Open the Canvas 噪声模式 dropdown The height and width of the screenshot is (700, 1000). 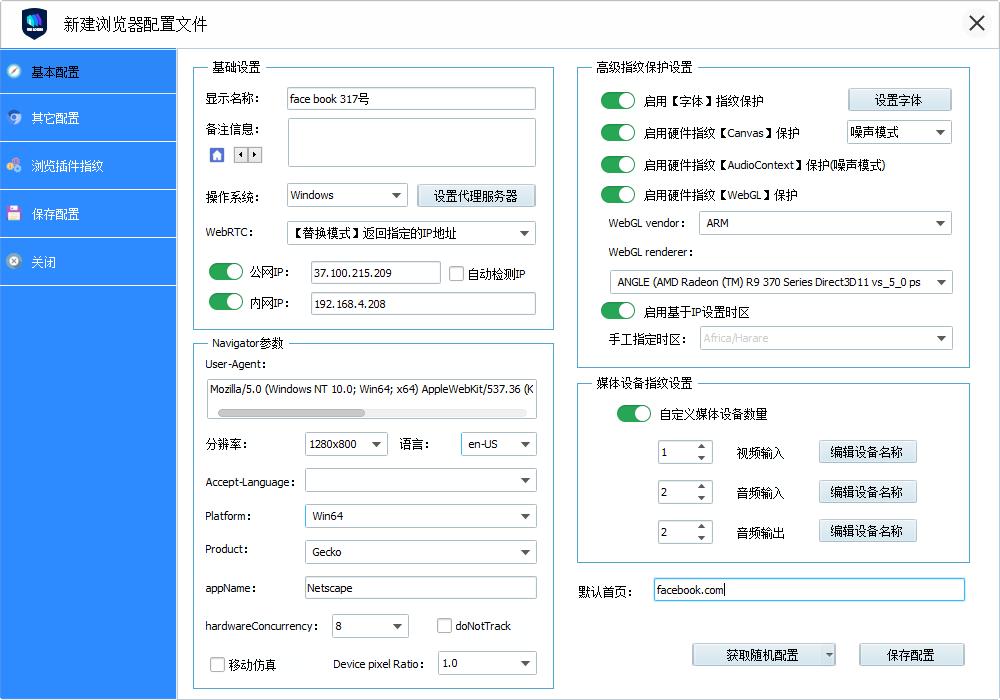click(898, 132)
